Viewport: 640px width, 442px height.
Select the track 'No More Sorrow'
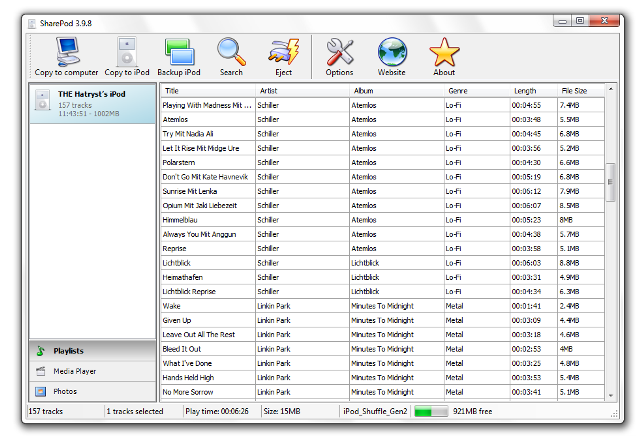click(383, 392)
